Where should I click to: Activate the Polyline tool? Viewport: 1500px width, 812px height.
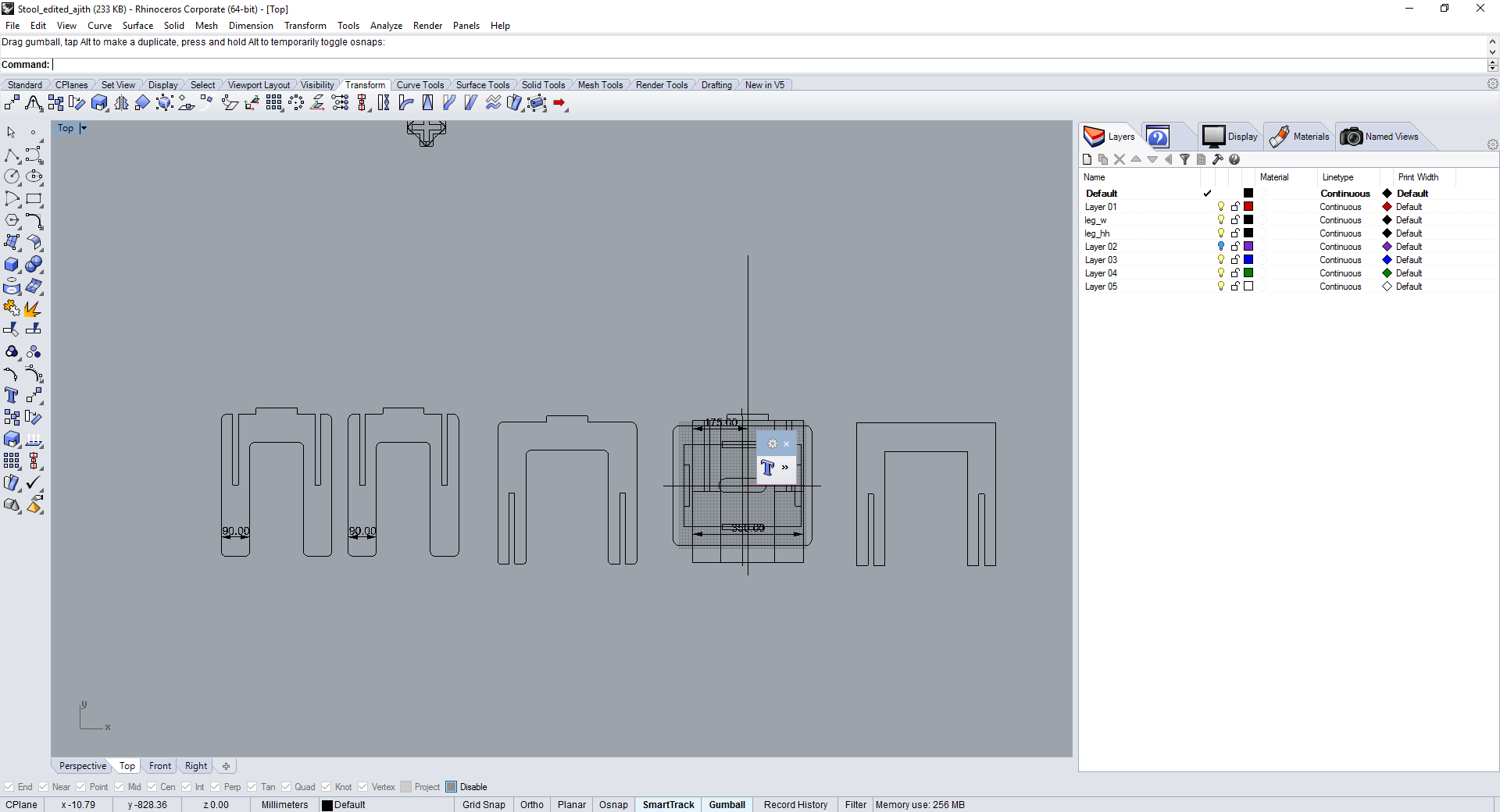(x=12, y=155)
